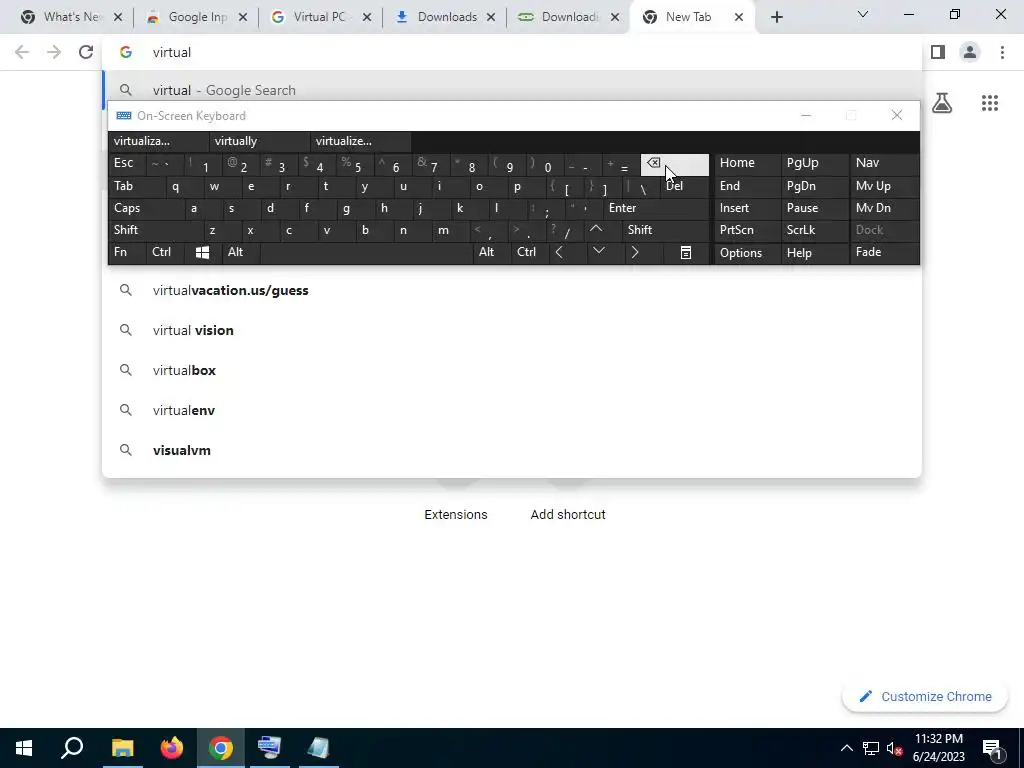
Task: Select 'virtual - Google Search' suggestion
Action: point(512,90)
